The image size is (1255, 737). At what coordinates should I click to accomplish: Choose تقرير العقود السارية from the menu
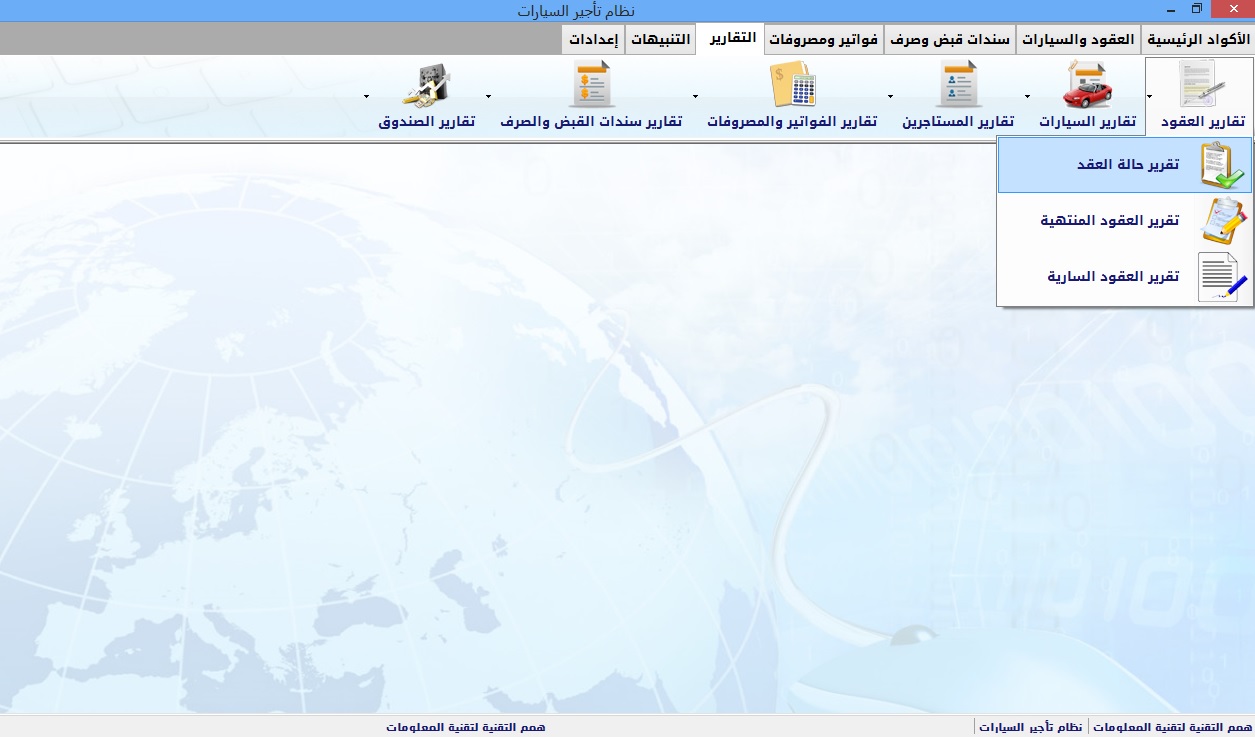pyautogui.click(x=1125, y=277)
